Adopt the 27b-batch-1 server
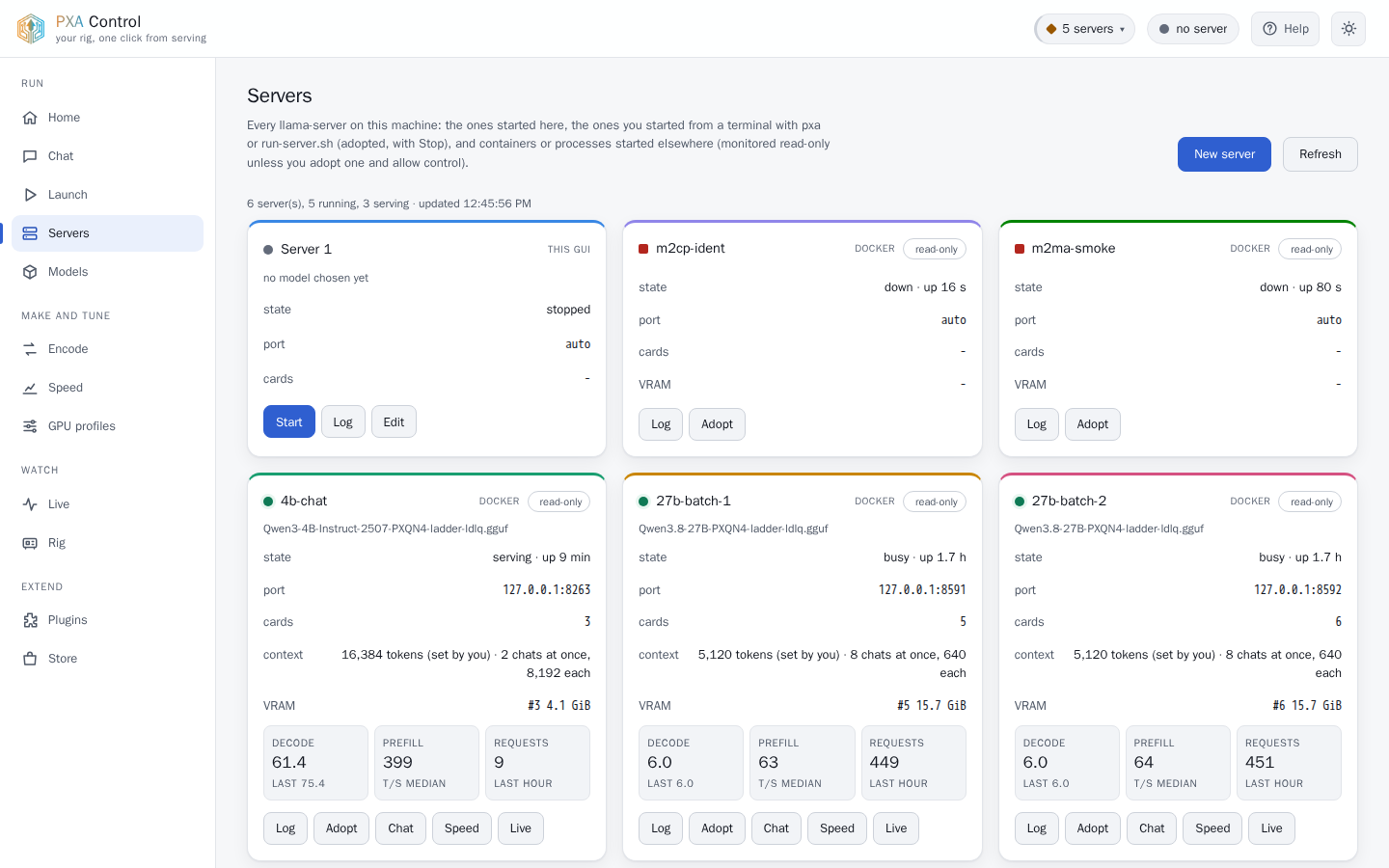The image size is (1389, 868). [717, 828]
